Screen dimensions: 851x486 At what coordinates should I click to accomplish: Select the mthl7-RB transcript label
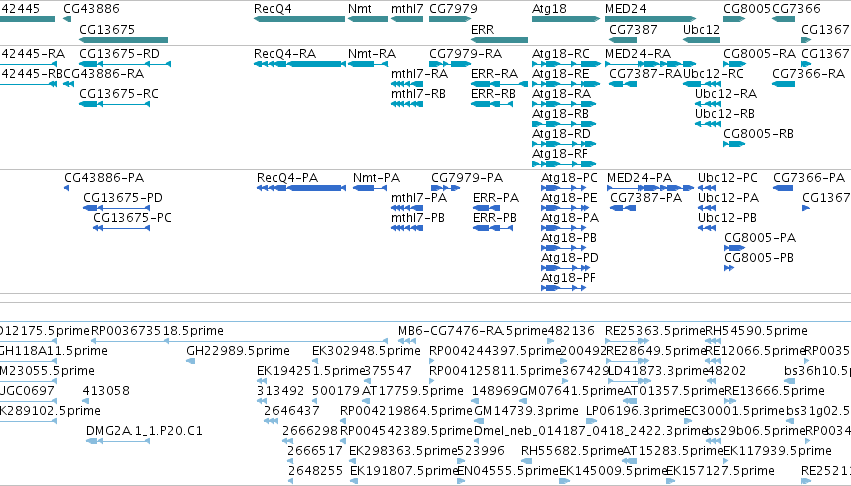pyautogui.click(x=418, y=94)
